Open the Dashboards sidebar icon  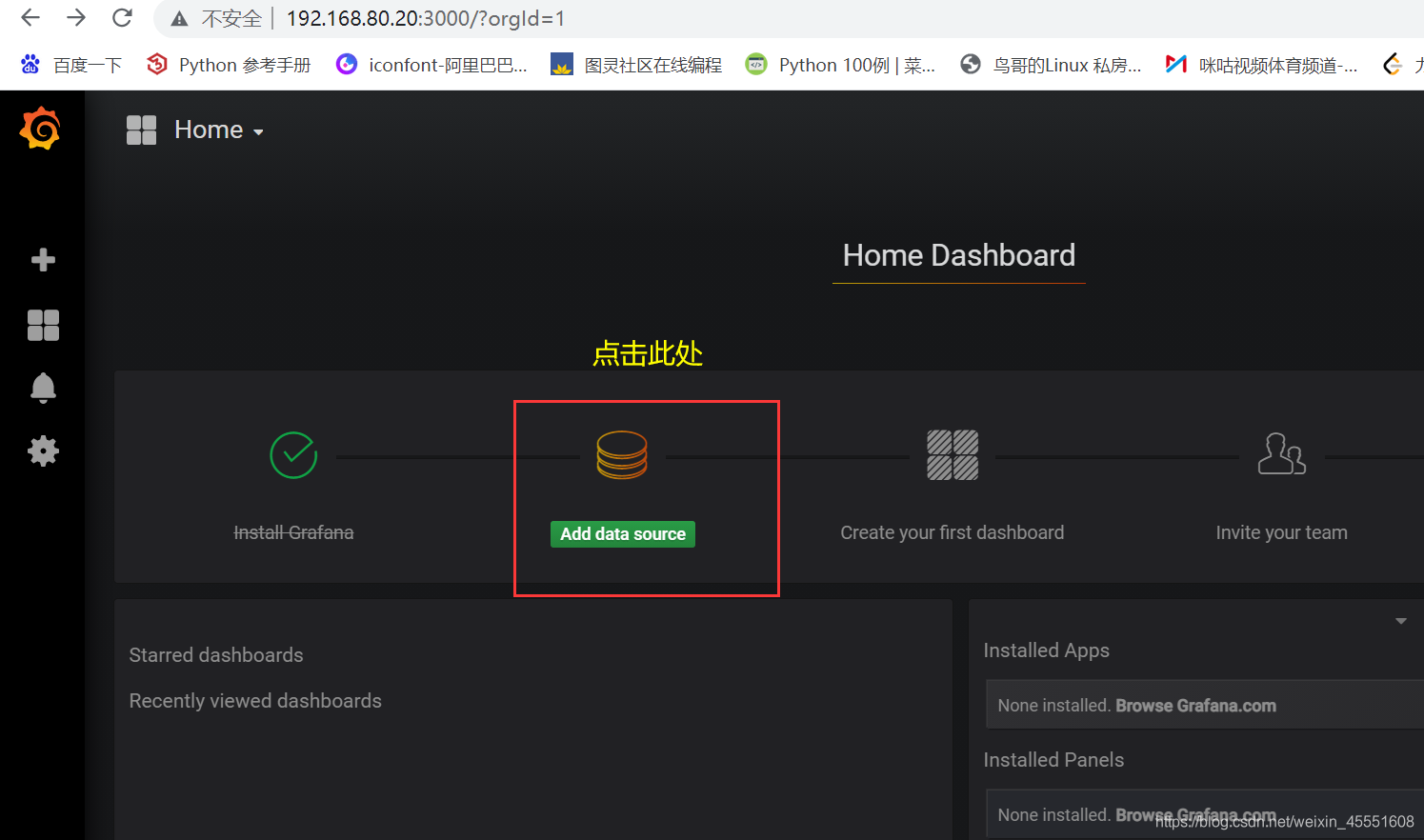(43, 325)
